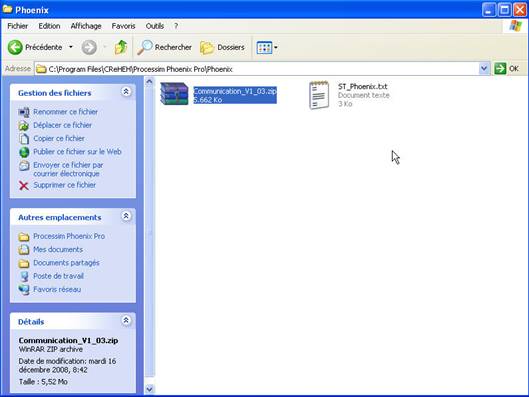Click the side panel scrollbar thumb
Screen dimensions: 529x397
pyautogui.click(x=149, y=231)
